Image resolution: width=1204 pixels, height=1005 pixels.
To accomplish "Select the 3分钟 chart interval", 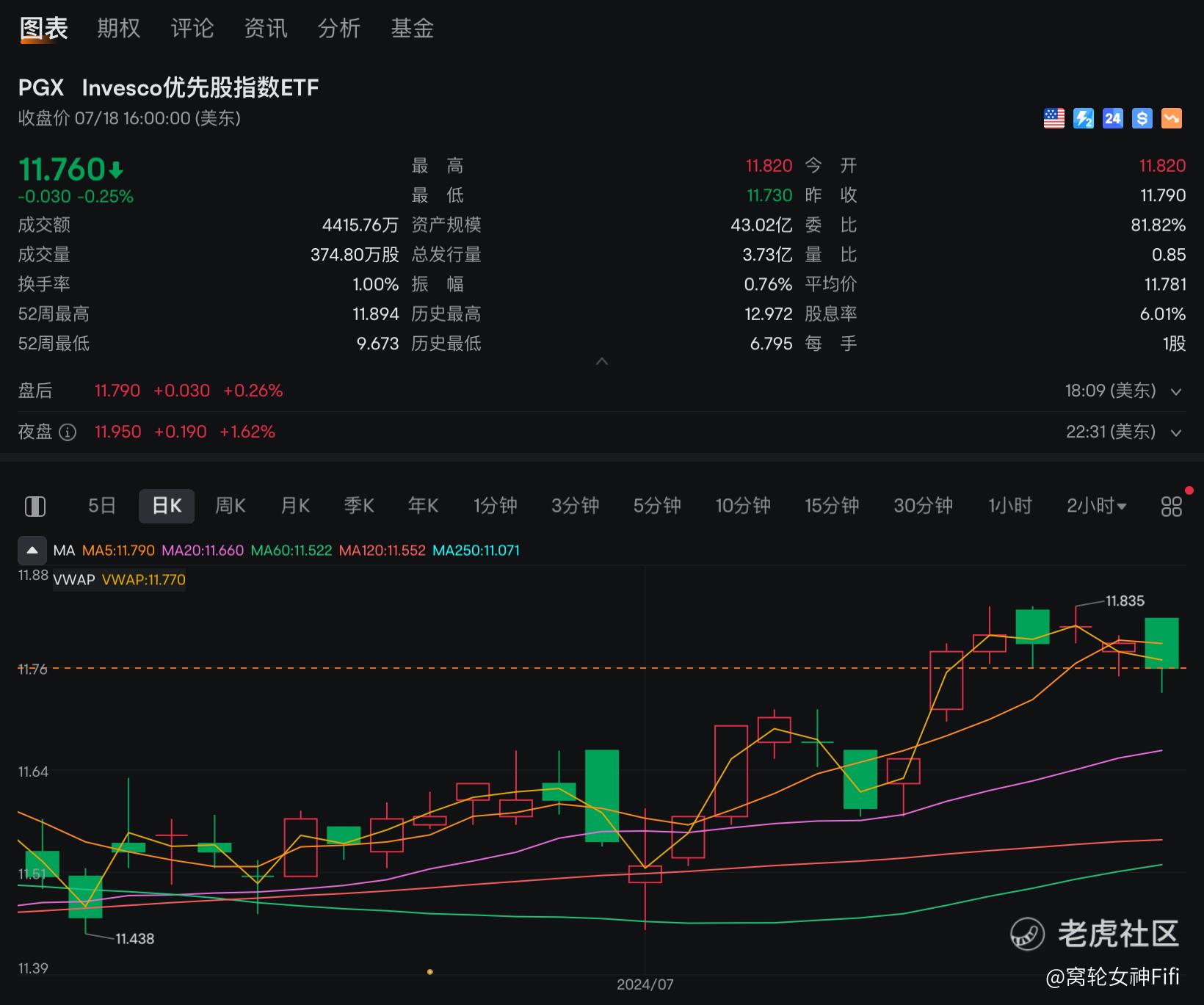I will (576, 506).
